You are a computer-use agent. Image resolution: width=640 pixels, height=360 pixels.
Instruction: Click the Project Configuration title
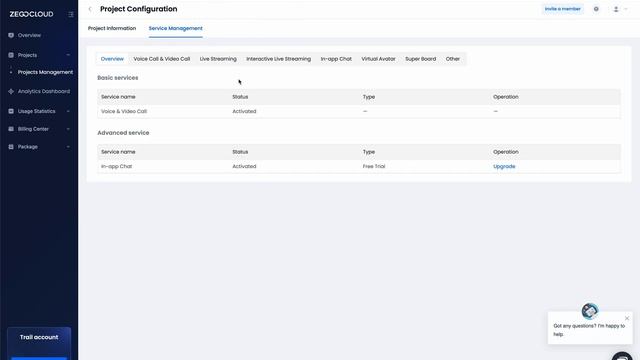click(139, 9)
